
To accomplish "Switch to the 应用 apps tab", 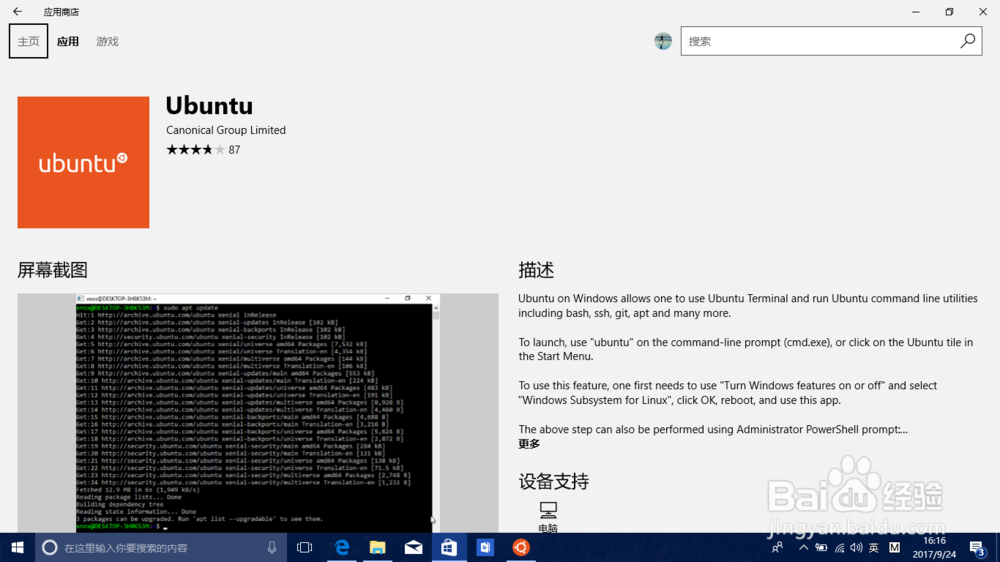I will (68, 41).
